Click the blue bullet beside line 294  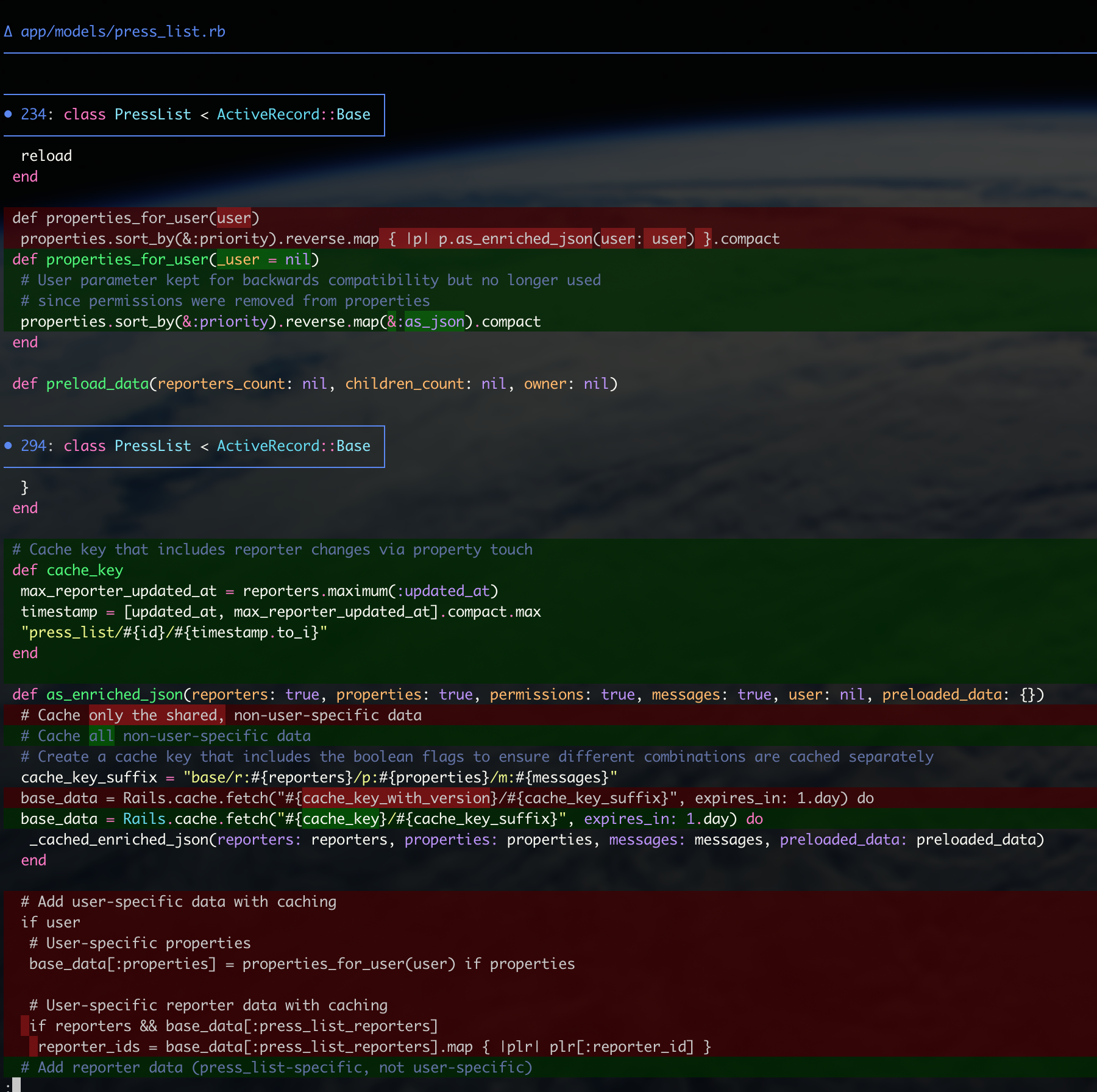click(x=8, y=446)
